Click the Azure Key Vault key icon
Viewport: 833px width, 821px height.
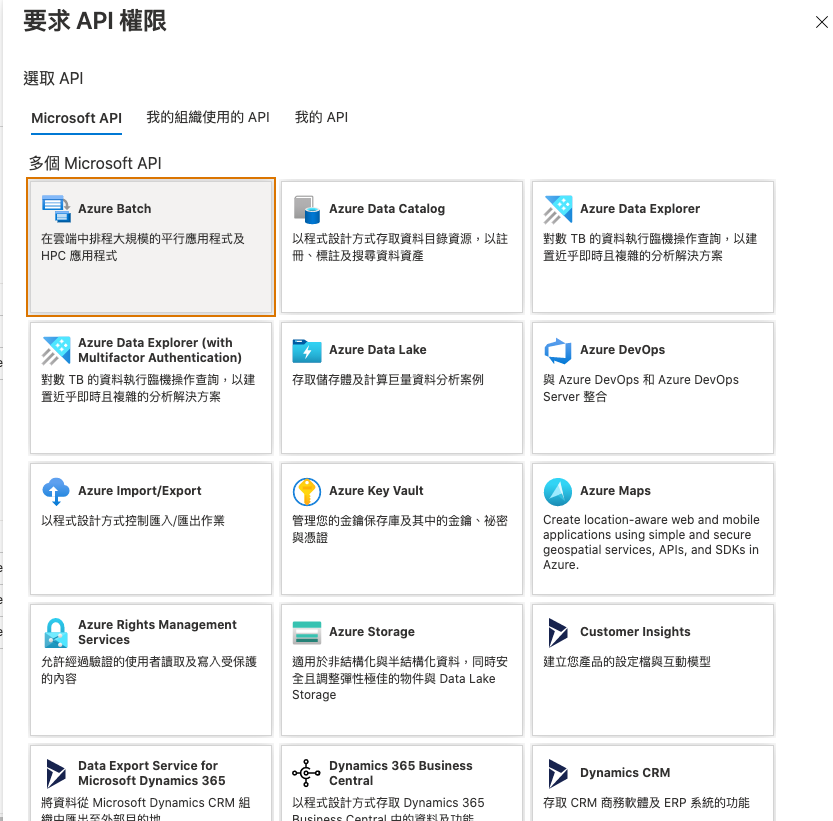307,492
